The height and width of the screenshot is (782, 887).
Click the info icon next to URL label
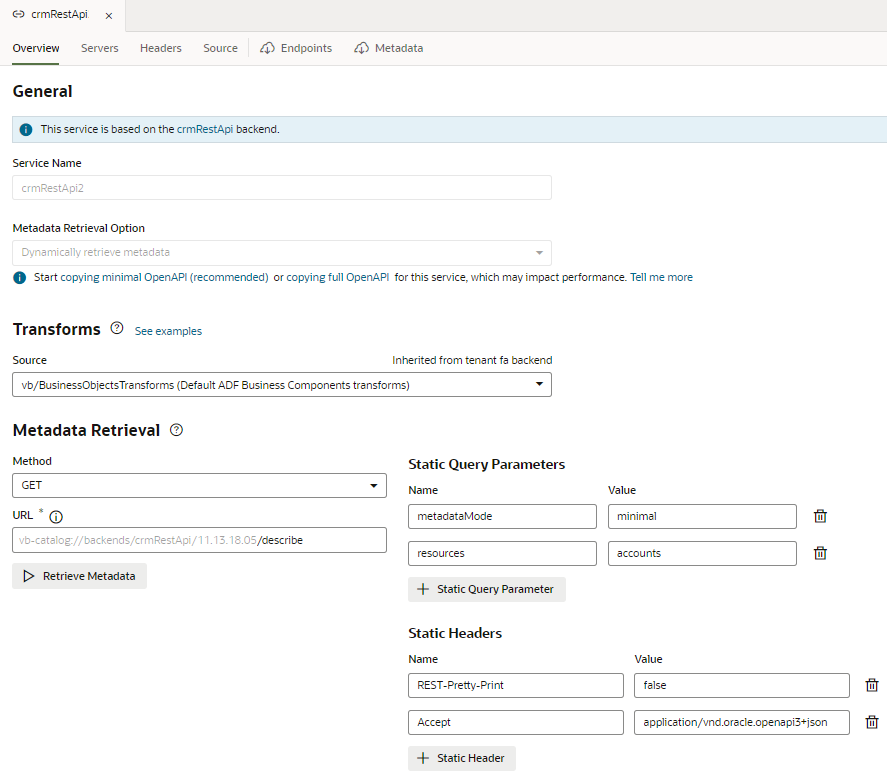tap(56, 517)
